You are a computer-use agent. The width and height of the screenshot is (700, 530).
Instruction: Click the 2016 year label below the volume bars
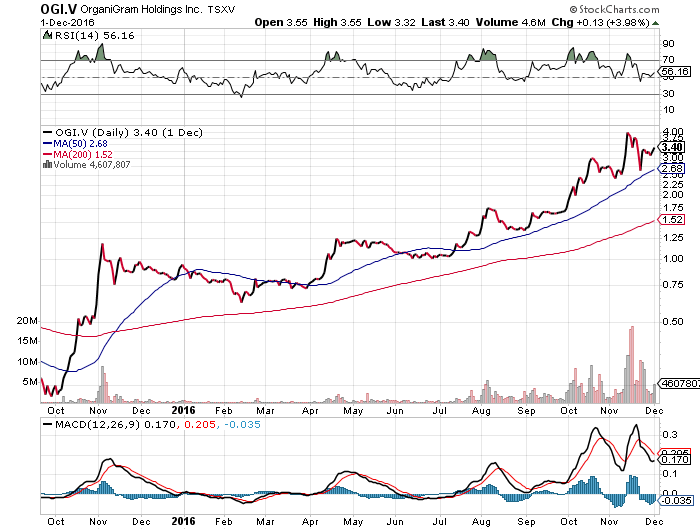[183, 410]
